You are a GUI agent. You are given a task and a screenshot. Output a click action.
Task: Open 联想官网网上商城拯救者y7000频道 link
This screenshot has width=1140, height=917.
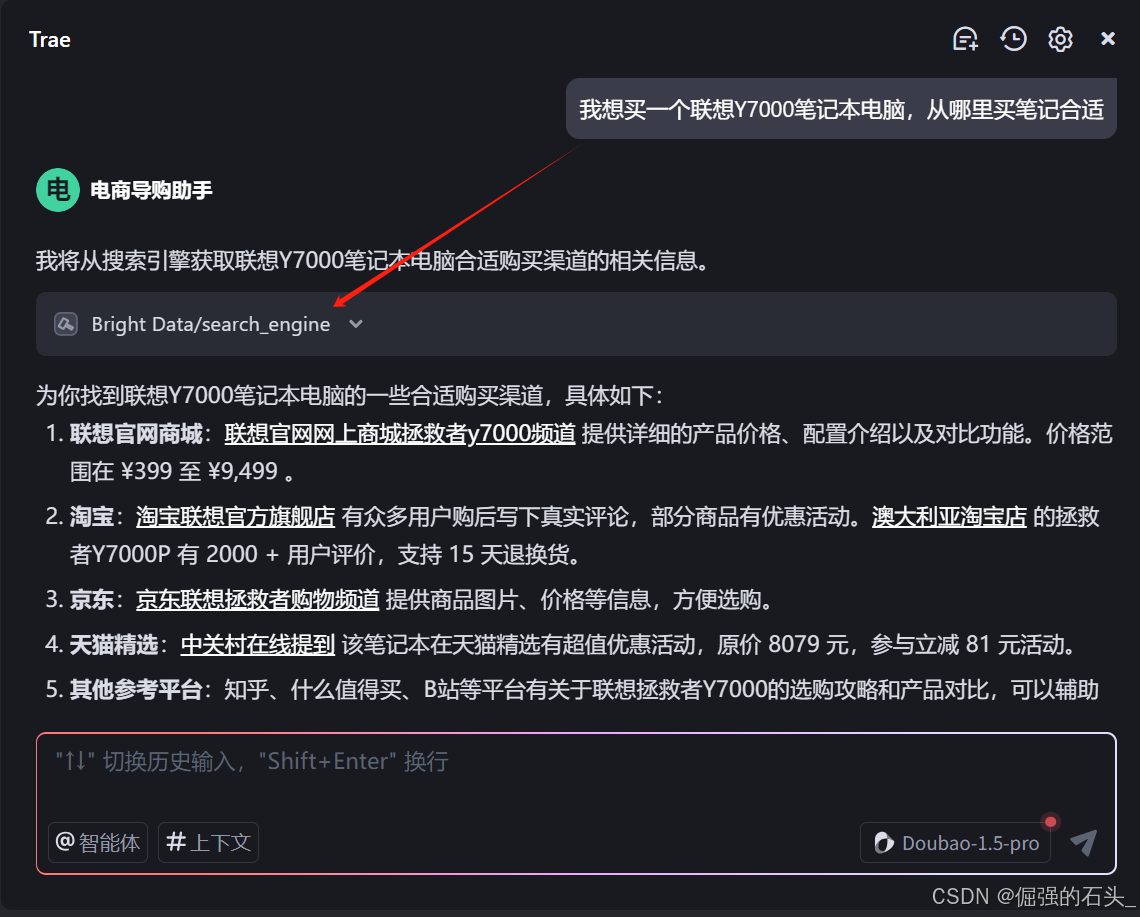click(400, 434)
